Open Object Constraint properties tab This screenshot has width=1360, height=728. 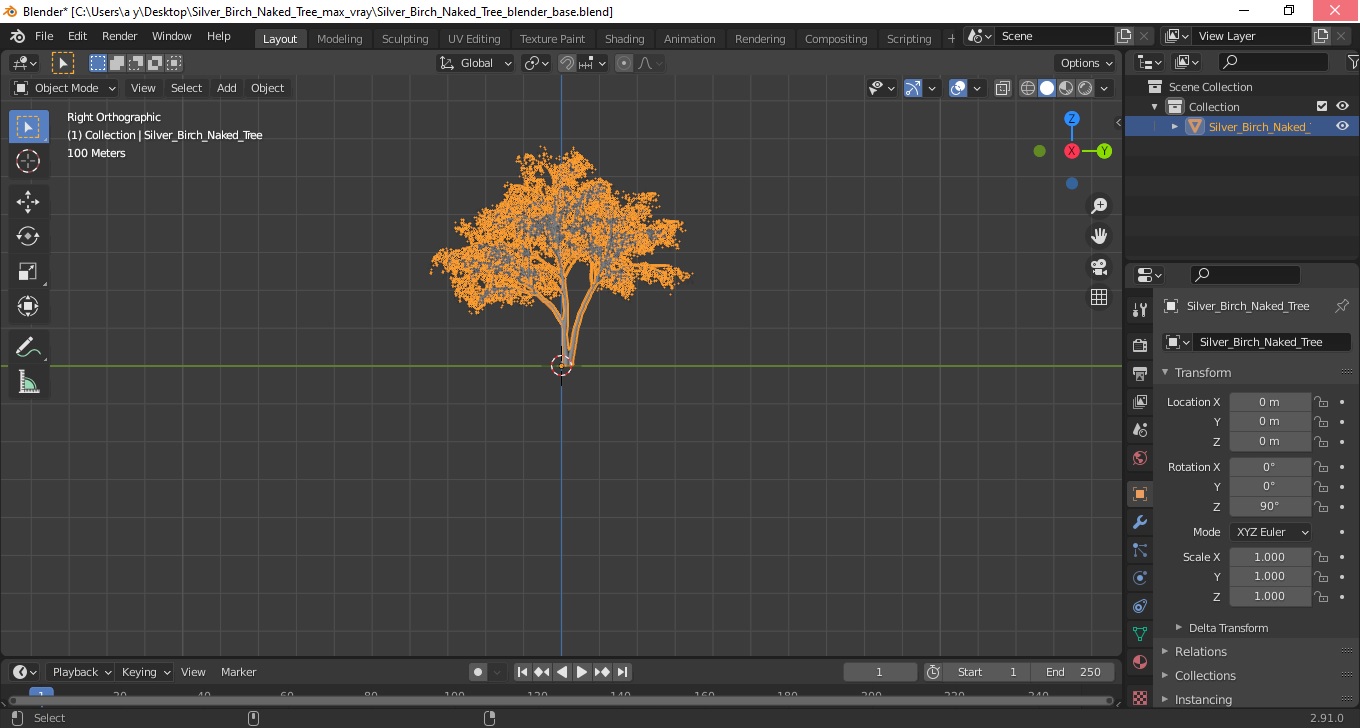(x=1139, y=606)
